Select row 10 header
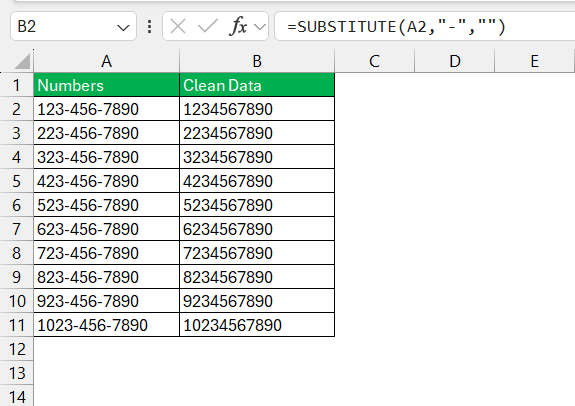Viewport: 575px width, 406px height. coord(17,301)
